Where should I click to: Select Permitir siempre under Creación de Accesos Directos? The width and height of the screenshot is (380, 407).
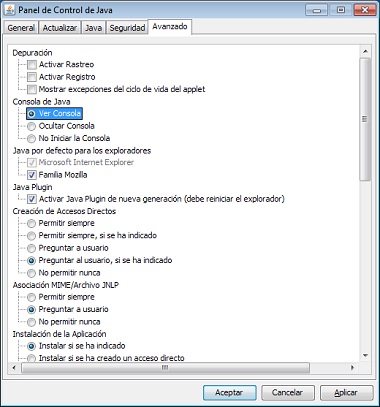click(31, 223)
